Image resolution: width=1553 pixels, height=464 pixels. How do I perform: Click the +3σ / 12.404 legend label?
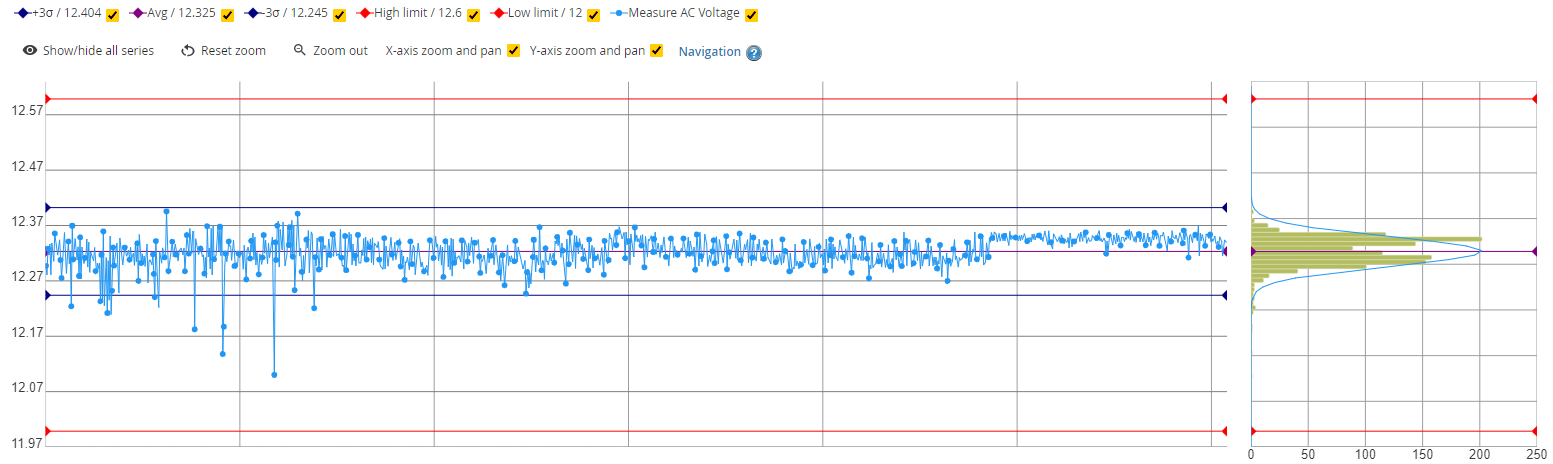pos(67,14)
